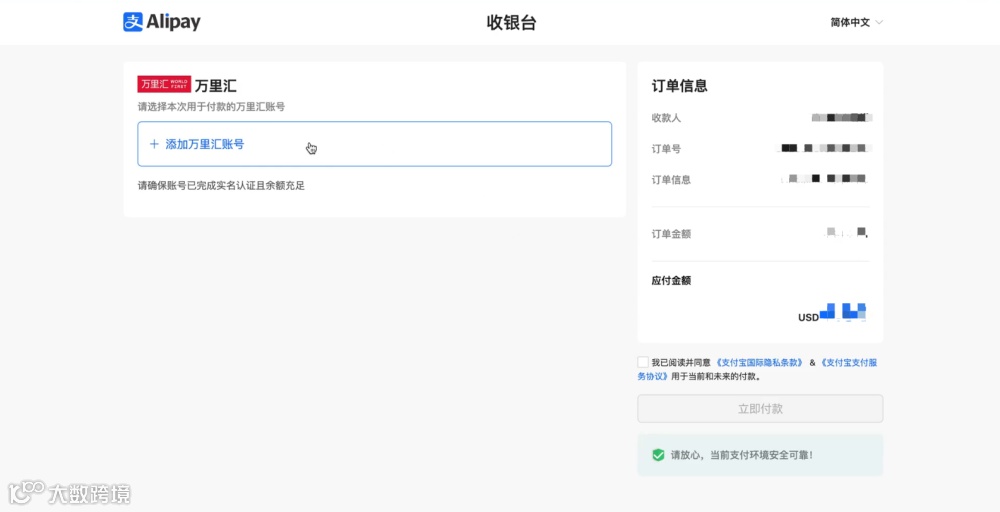Click the green security shield icon
The height and width of the screenshot is (512, 1000).
pyautogui.click(x=658, y=455)
